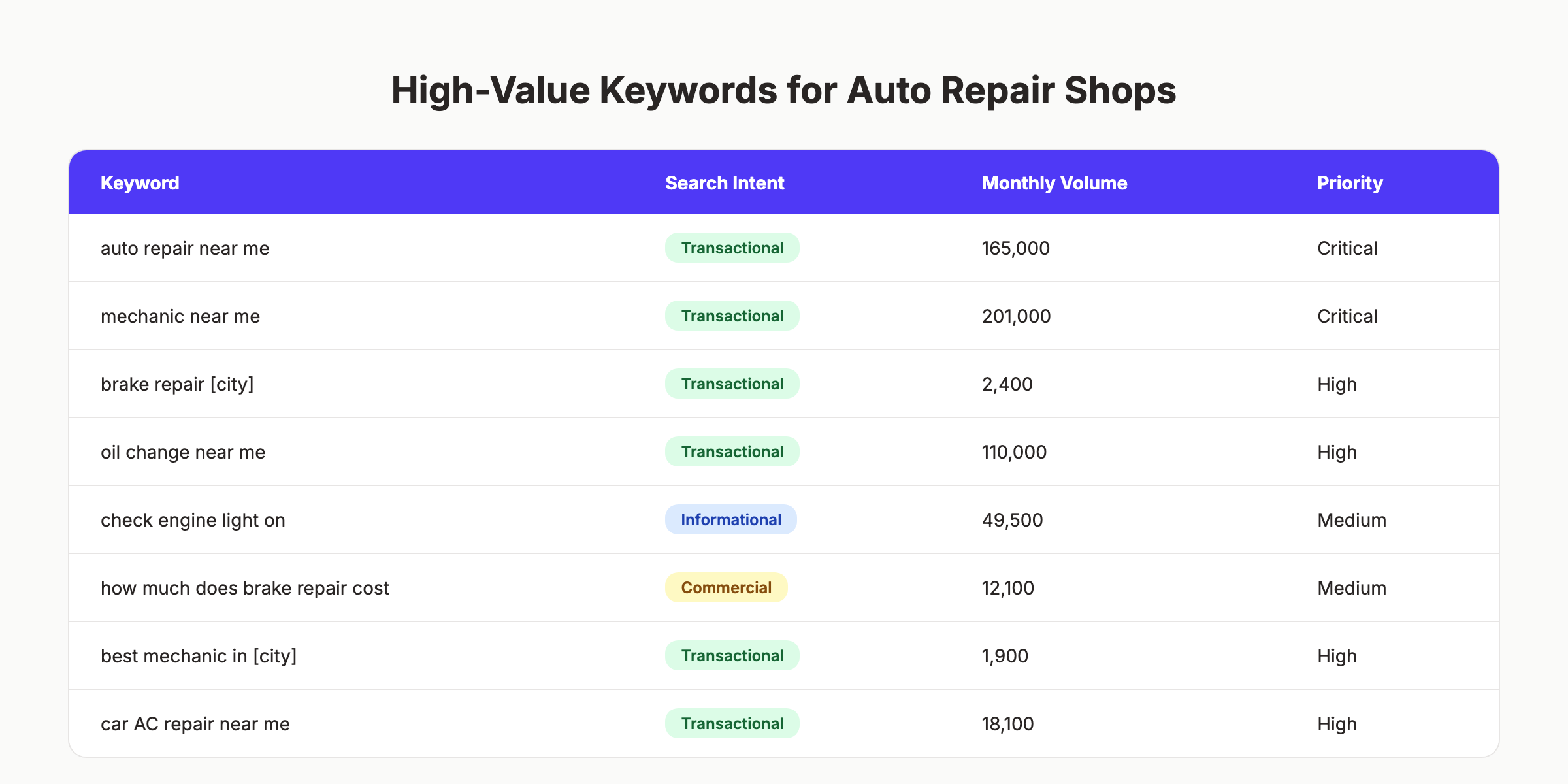Click the Priority column header
This screenshot has height=784, width=1568.
1348,183
